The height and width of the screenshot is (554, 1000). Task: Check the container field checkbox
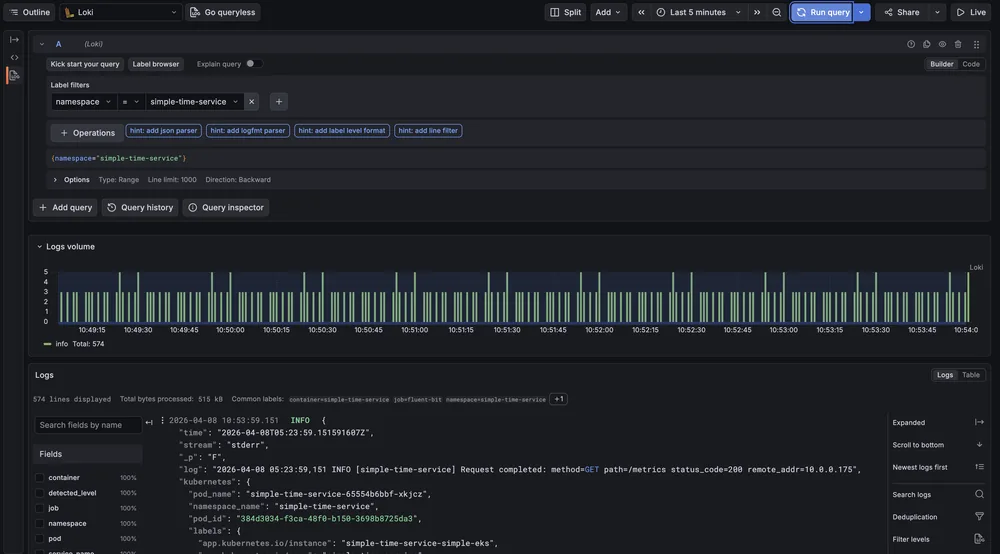[x=40, y=477]
